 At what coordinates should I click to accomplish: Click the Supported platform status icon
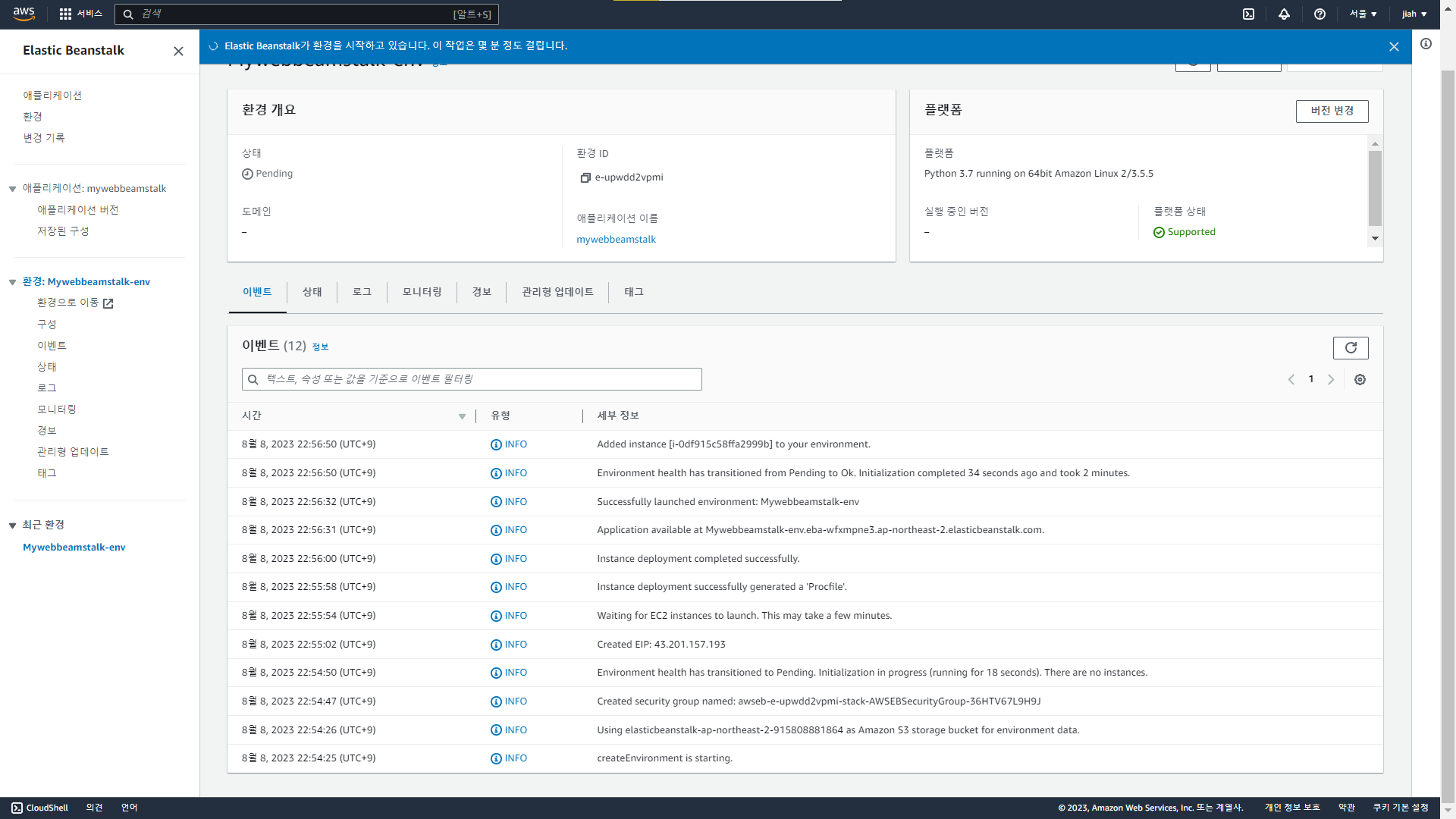[x=1159, y=232]
